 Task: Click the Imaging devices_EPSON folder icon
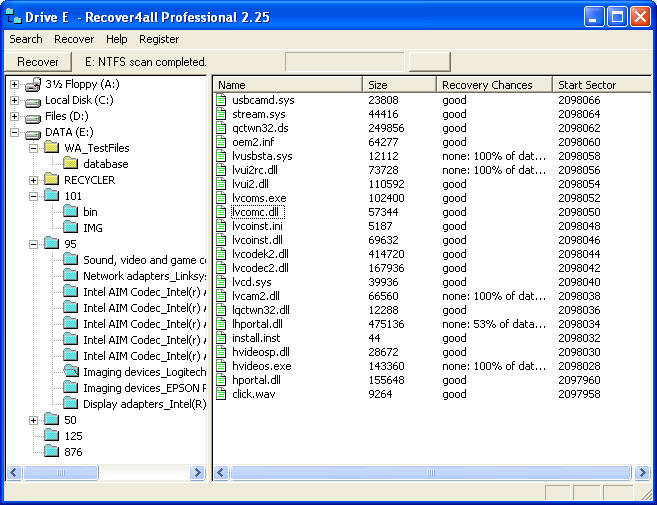tap(70, 387)
